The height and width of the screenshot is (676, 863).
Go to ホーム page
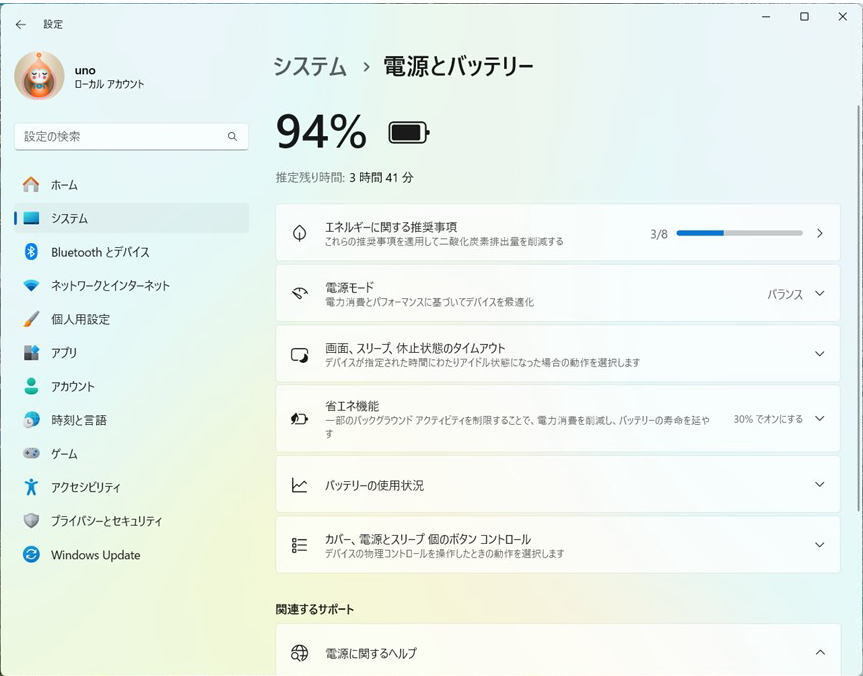pyautogui.click(x=132, y=184)
